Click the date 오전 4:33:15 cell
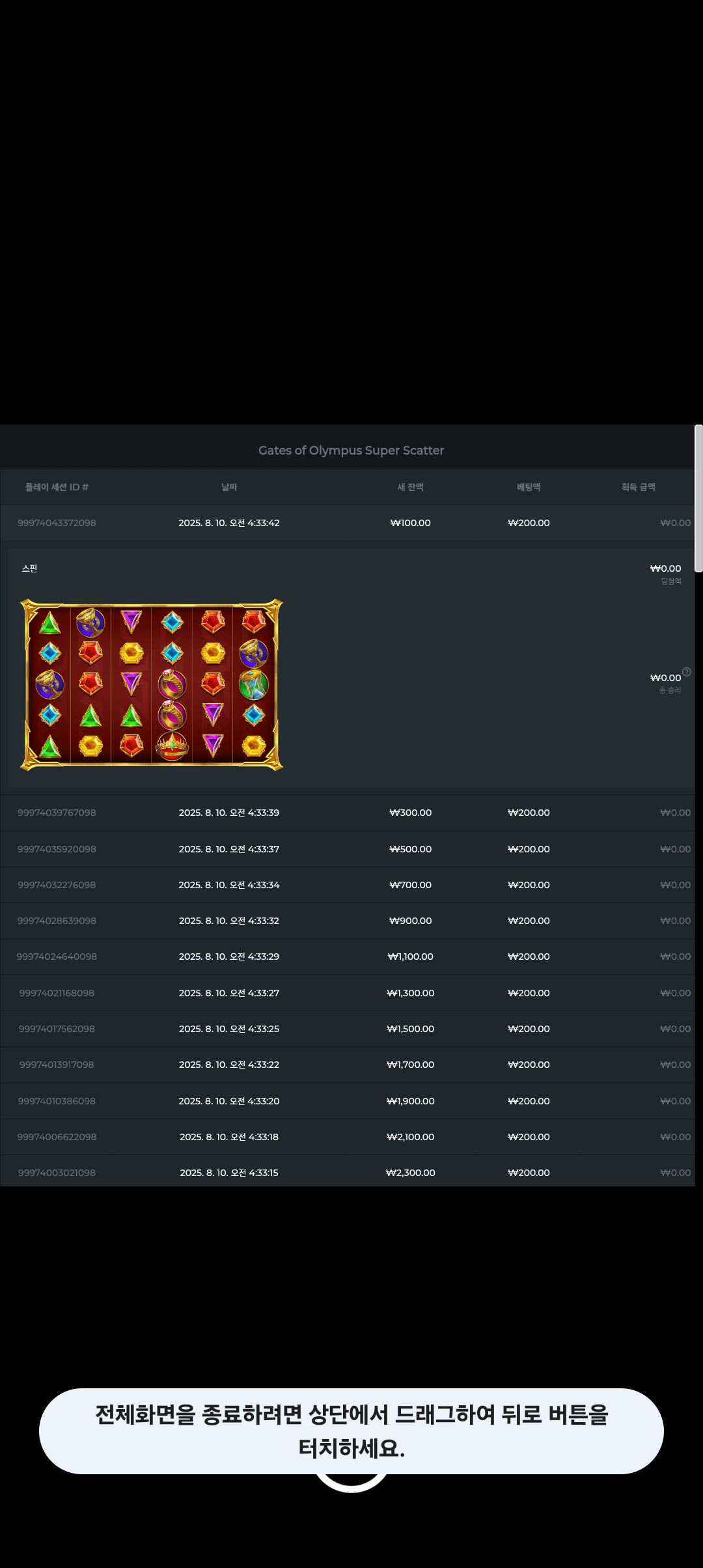703x1568 pixels. [x=229, y=1173]
